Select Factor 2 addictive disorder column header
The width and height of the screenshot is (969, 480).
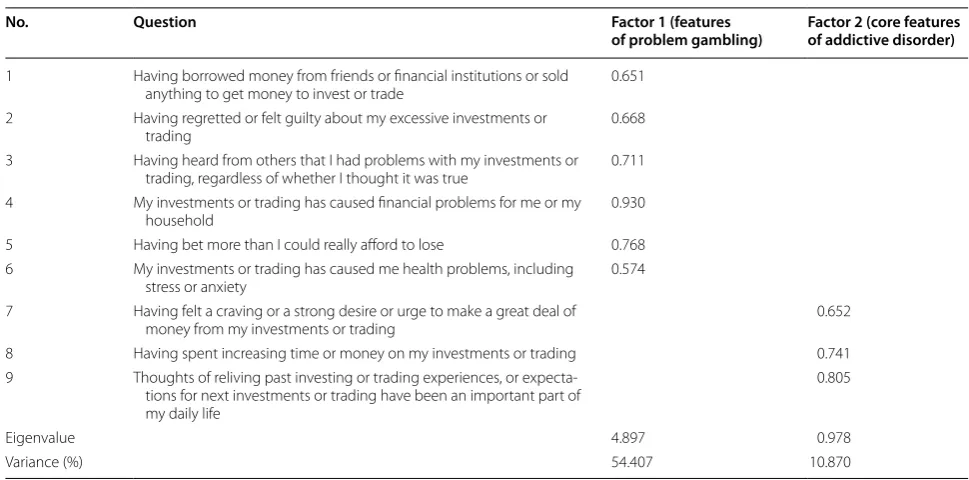[x=884, y=32]
